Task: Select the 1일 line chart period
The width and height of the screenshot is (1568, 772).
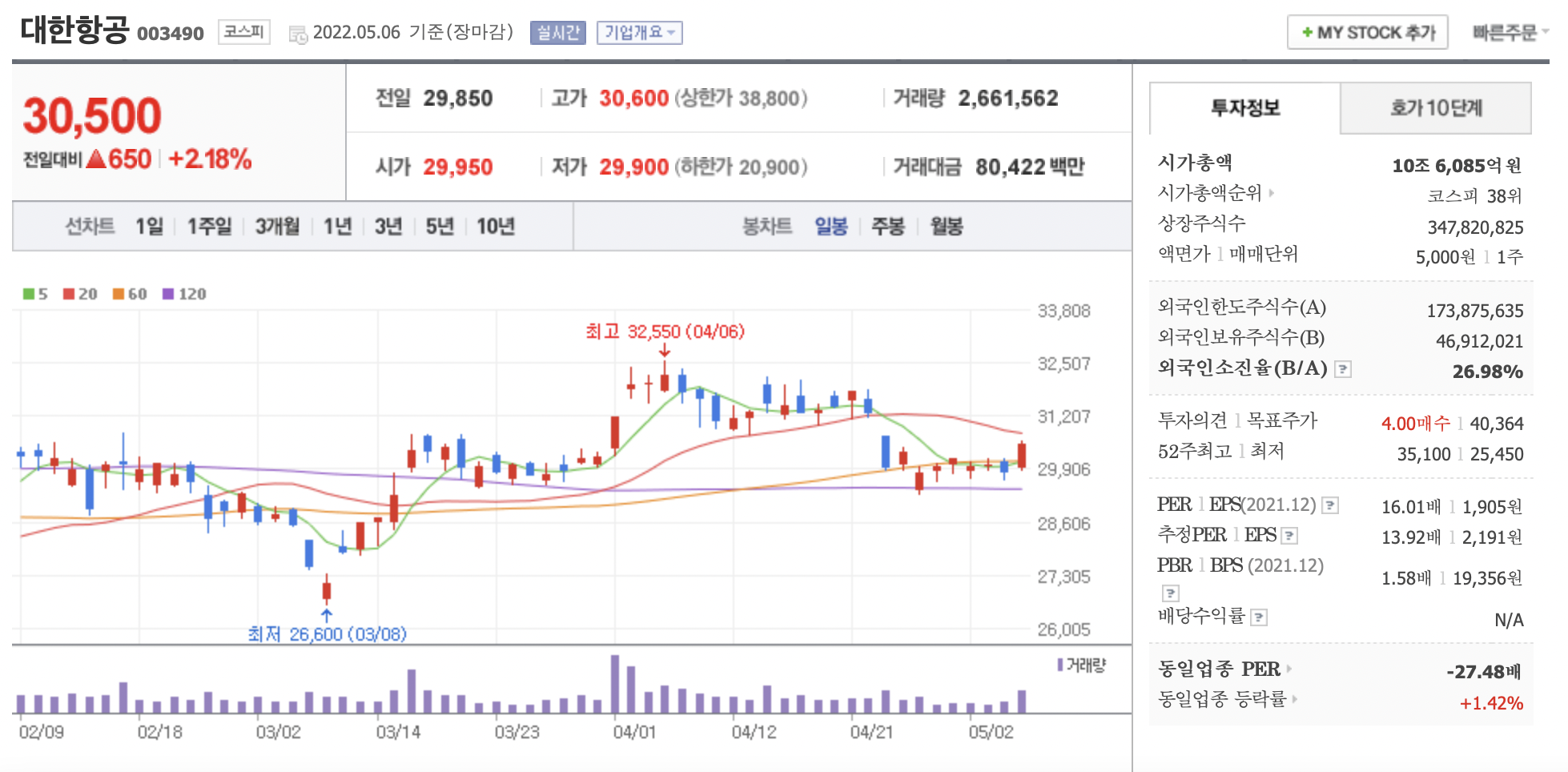Action: [149, 227]
